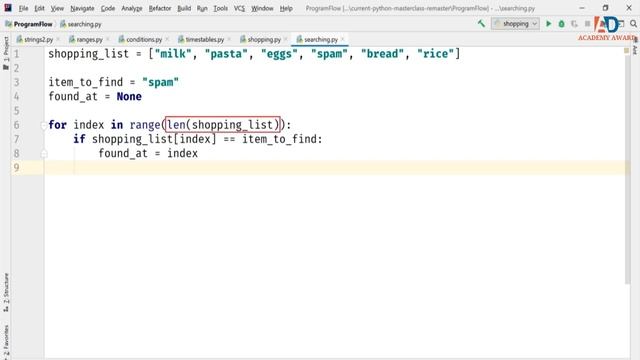Click the inspection status indicator above scrollbar
640x360 pixels.
click(x=627, y=51)
